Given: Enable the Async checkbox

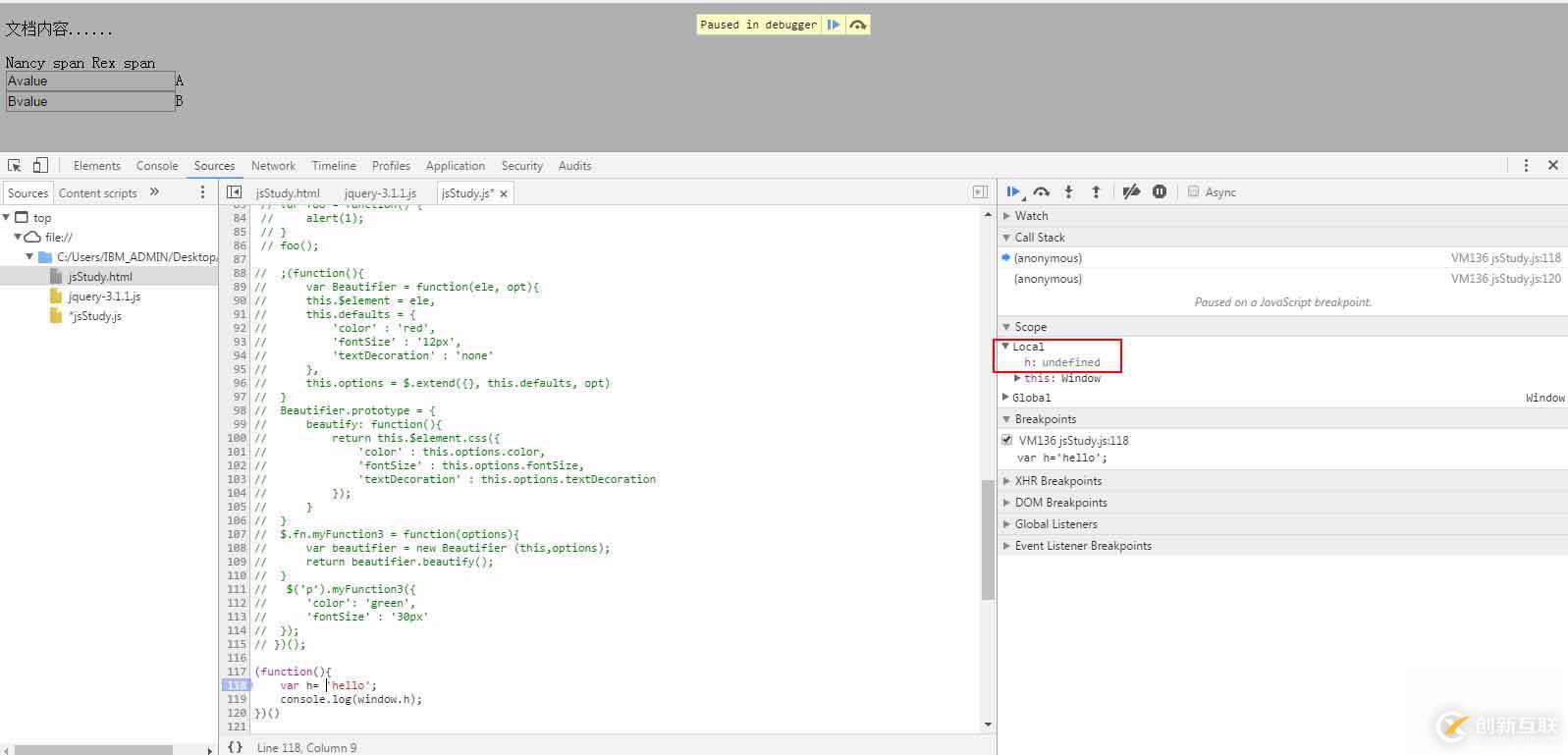Looking at the screenshot, I should point(1193,191).
